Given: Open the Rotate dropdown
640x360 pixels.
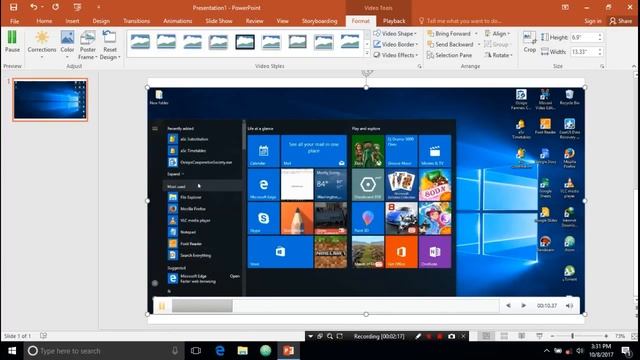Looking at the screenshot, I should pos(498,55).
